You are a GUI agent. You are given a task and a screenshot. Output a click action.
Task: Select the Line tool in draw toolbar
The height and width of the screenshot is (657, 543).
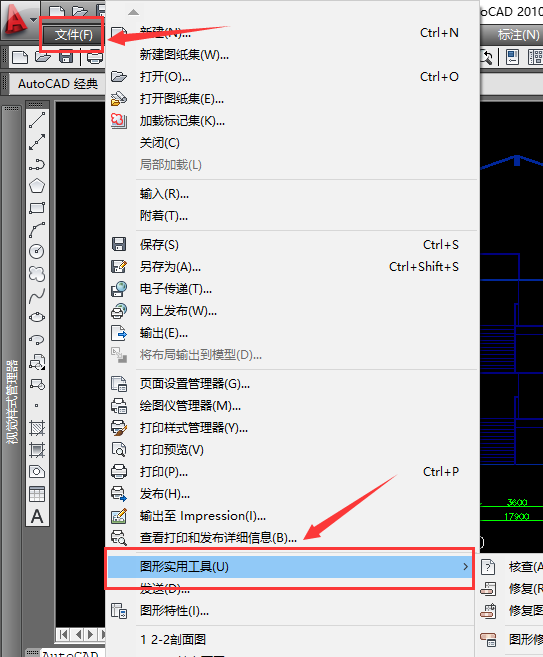pyautogui.click(x=37, y=120)
